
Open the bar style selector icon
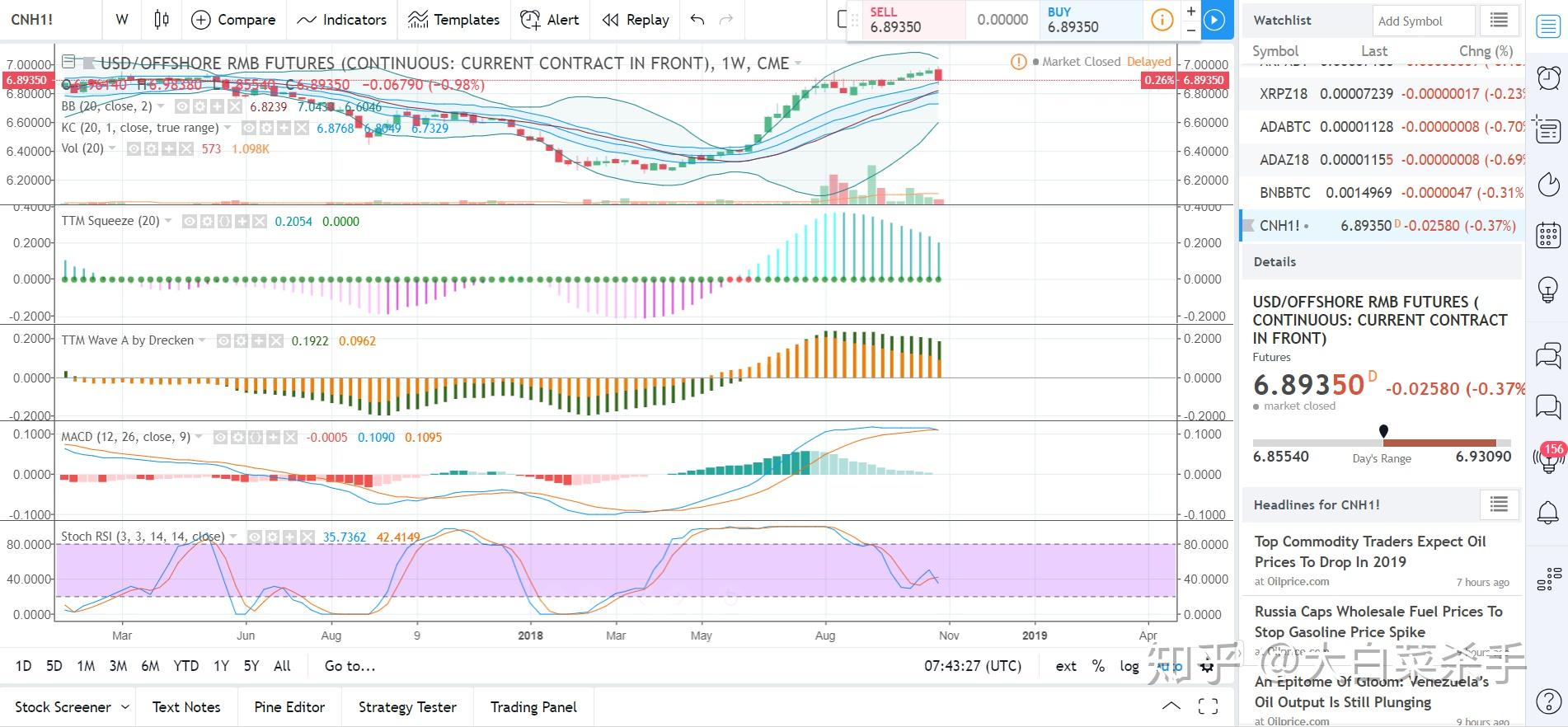(x=162, y=19)
